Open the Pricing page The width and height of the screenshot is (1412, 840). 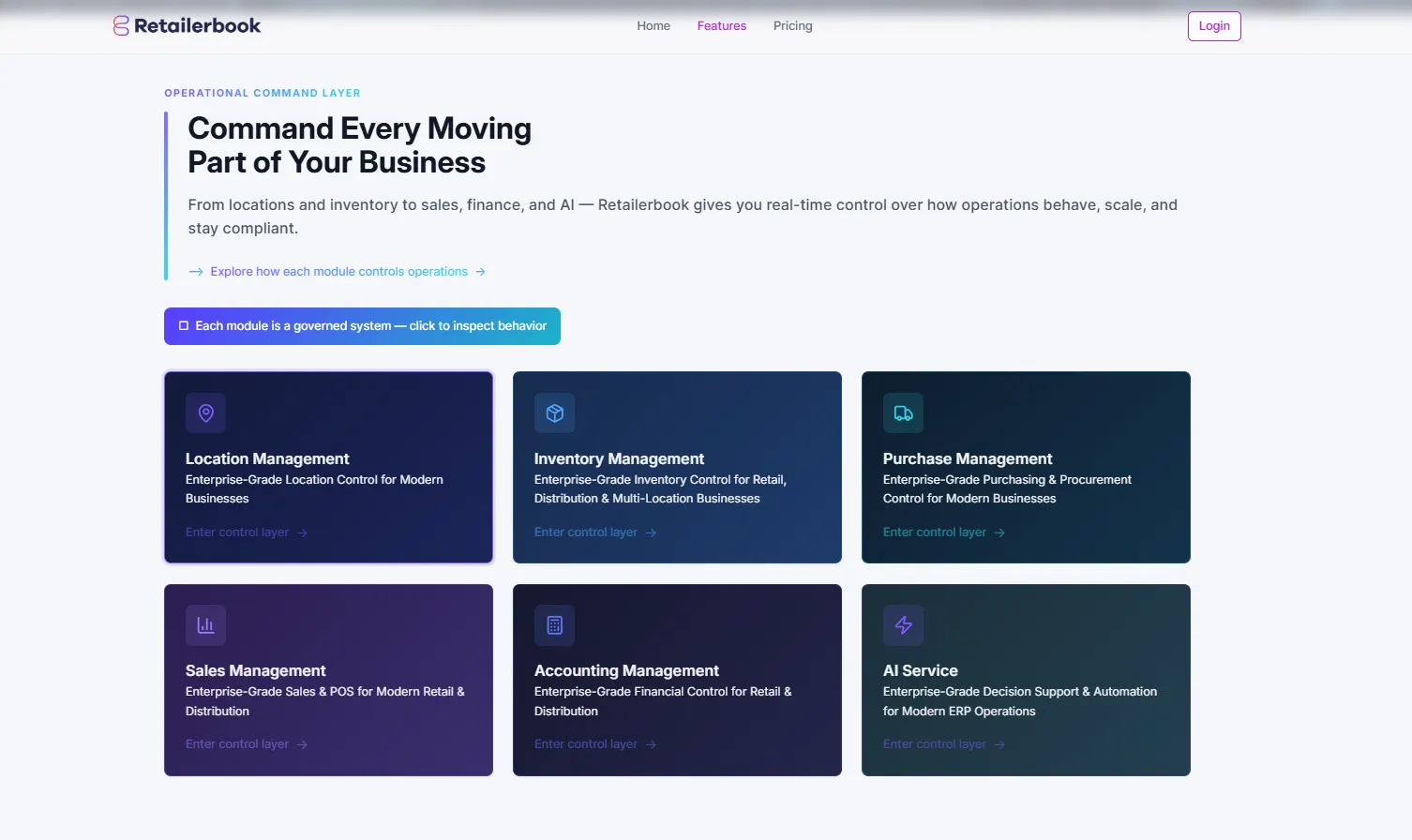coord(793,26)
